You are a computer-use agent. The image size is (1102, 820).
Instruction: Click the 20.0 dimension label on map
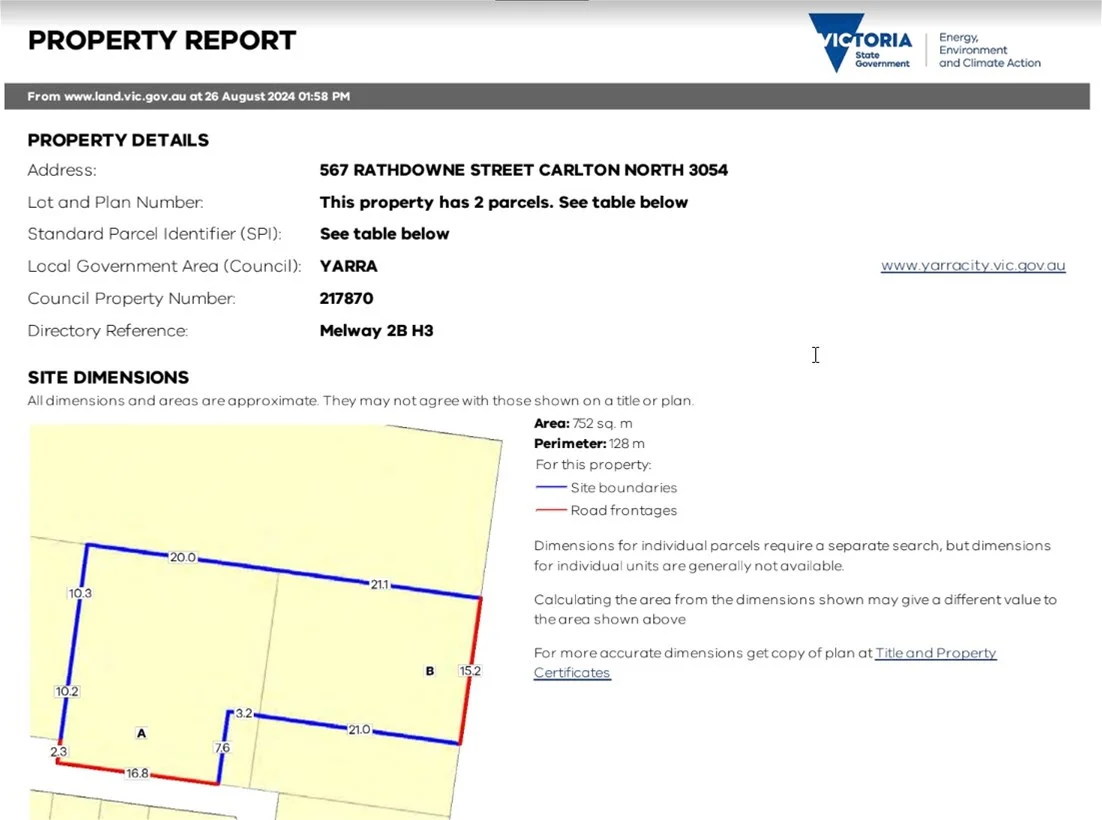coord(182,558)
